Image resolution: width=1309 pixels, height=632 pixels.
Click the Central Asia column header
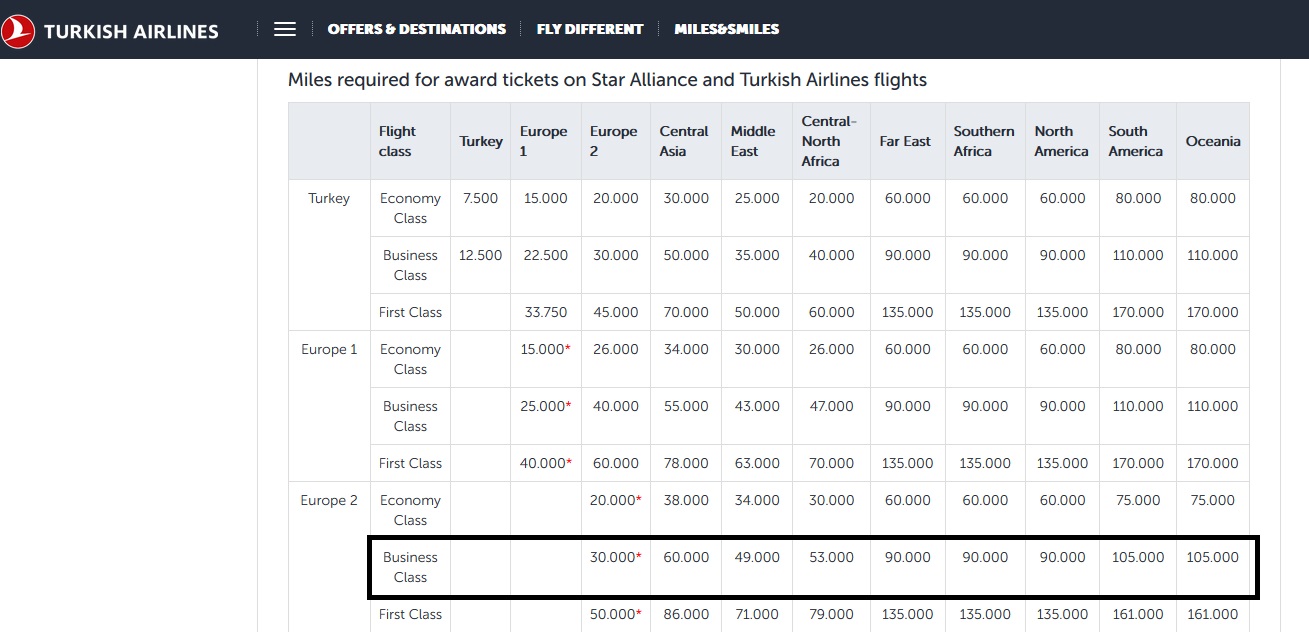tap(683, 141)
